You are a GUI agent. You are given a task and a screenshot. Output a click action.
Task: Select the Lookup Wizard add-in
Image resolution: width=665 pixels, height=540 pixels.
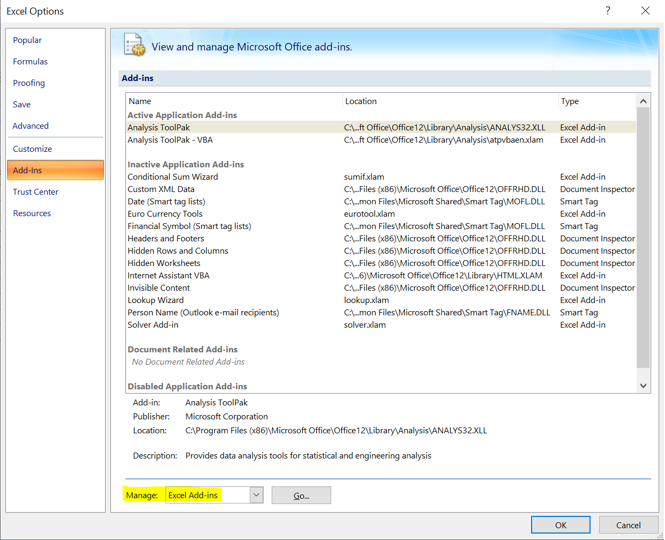coord(381,300)
